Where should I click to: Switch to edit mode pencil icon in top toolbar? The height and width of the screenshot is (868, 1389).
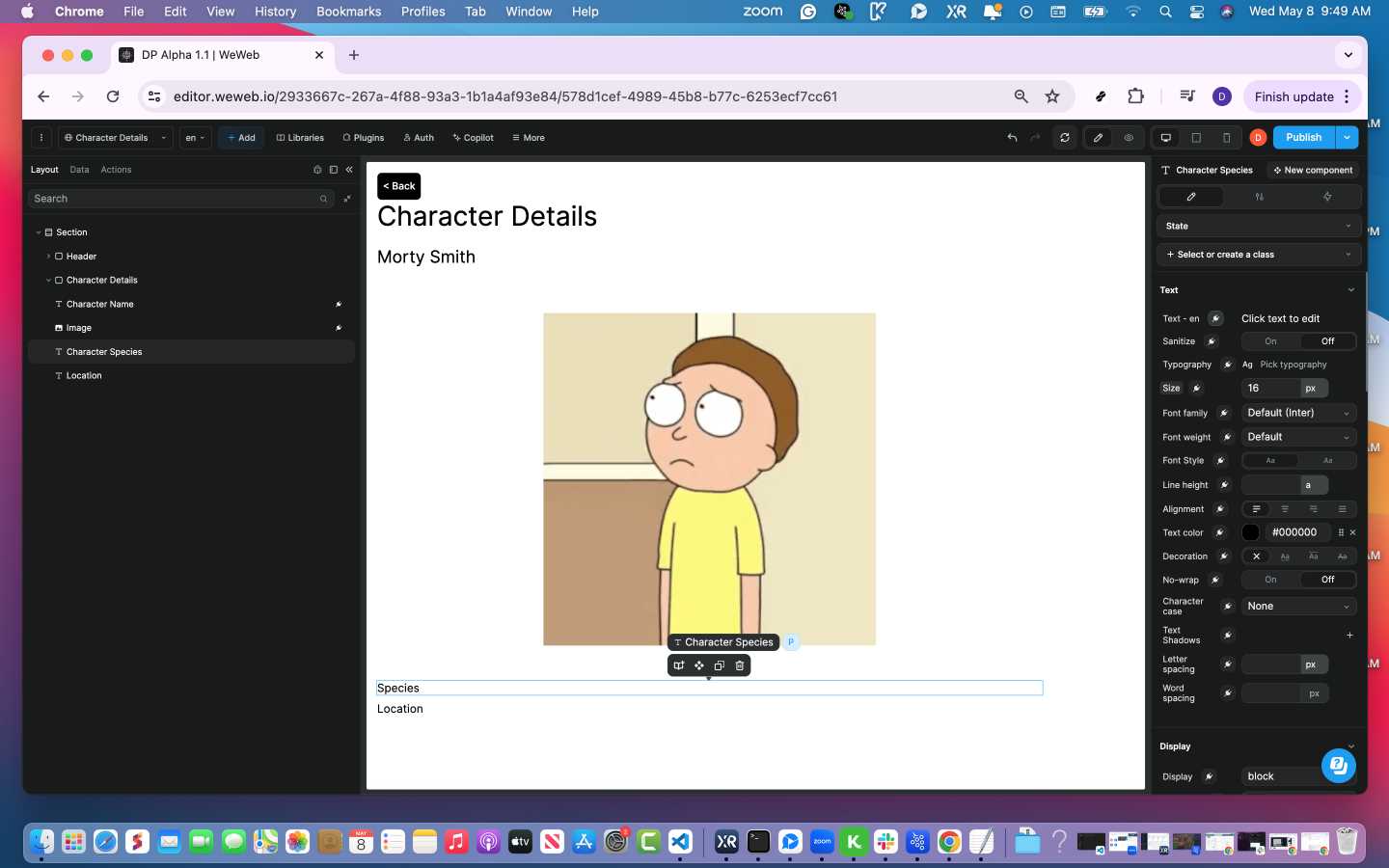click(x=1098, y=138)
